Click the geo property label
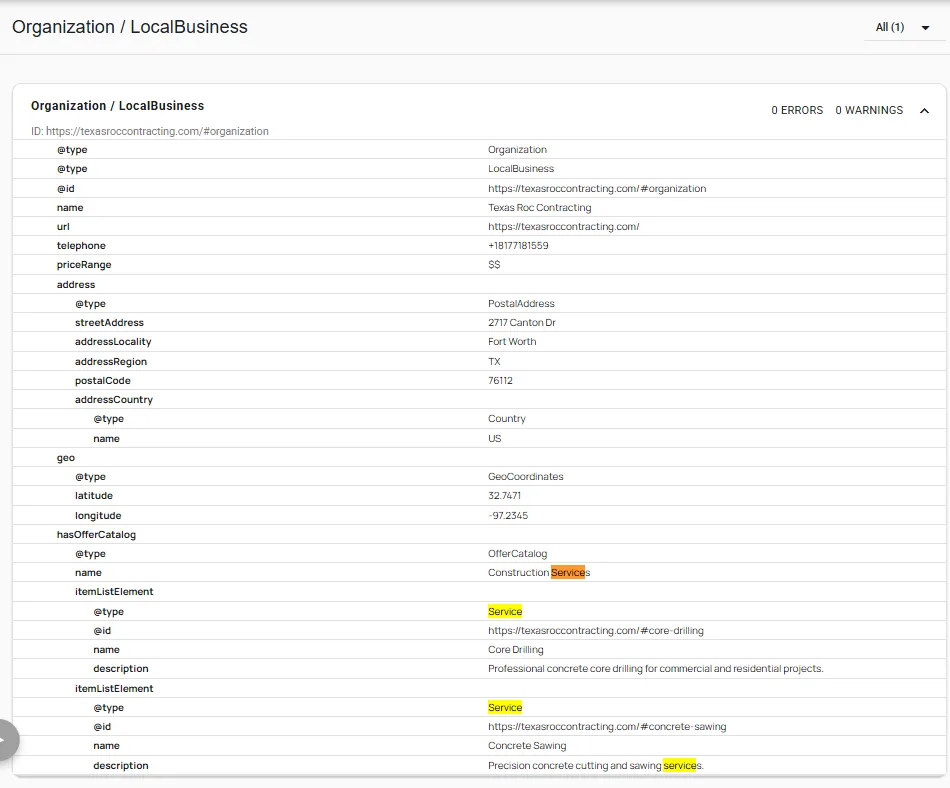The height and width of the screenshot is (788, 950). coord(66,458)
